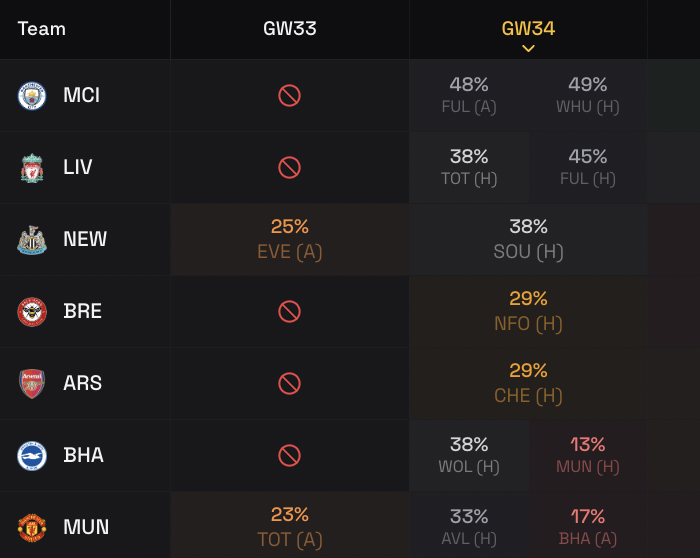Viewport: 700px width, 558px height.
Task: Sort by the GW34 column header
Action: (x=528, y=29)
